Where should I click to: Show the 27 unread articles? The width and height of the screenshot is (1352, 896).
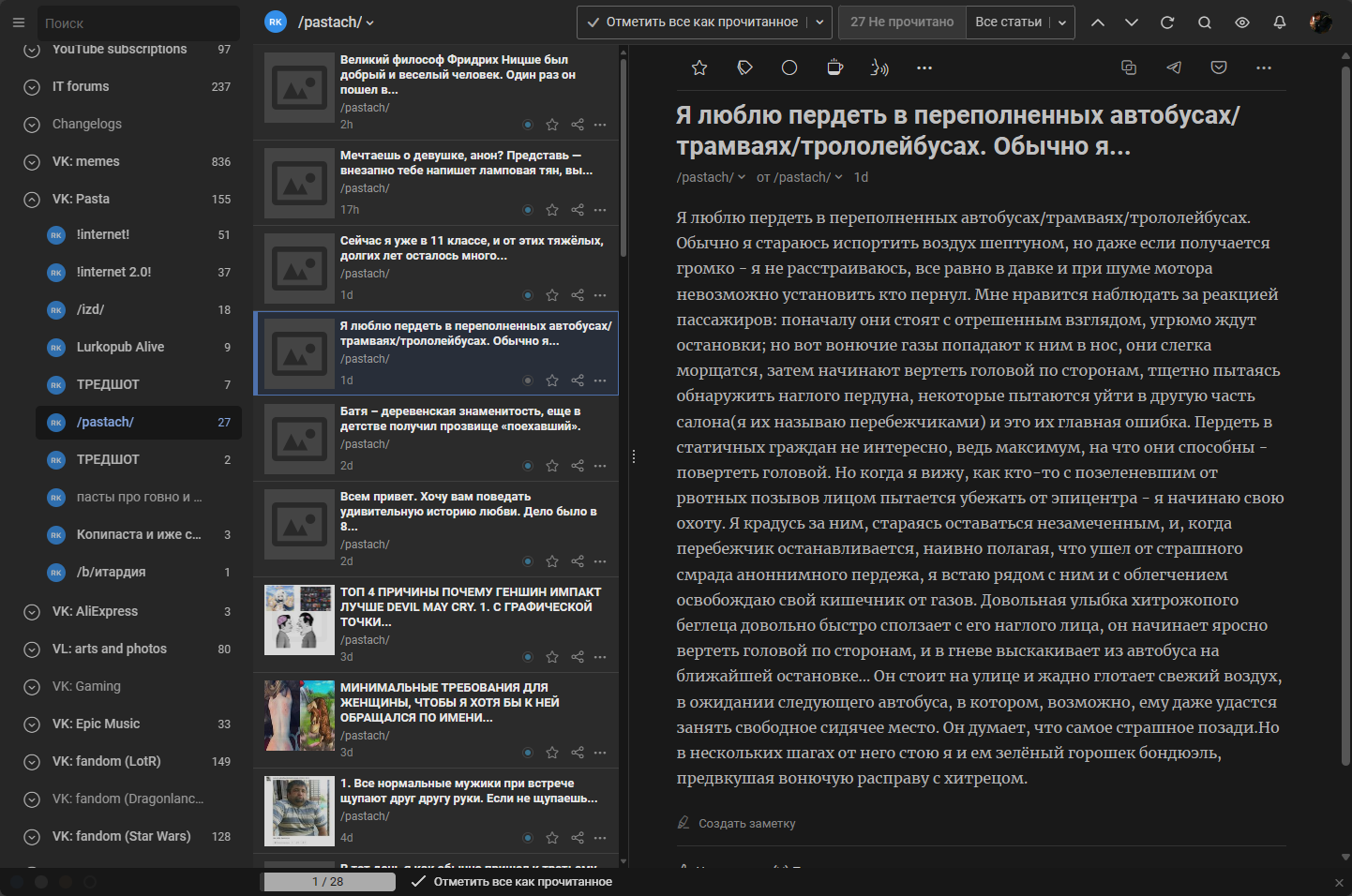[902, 22]
